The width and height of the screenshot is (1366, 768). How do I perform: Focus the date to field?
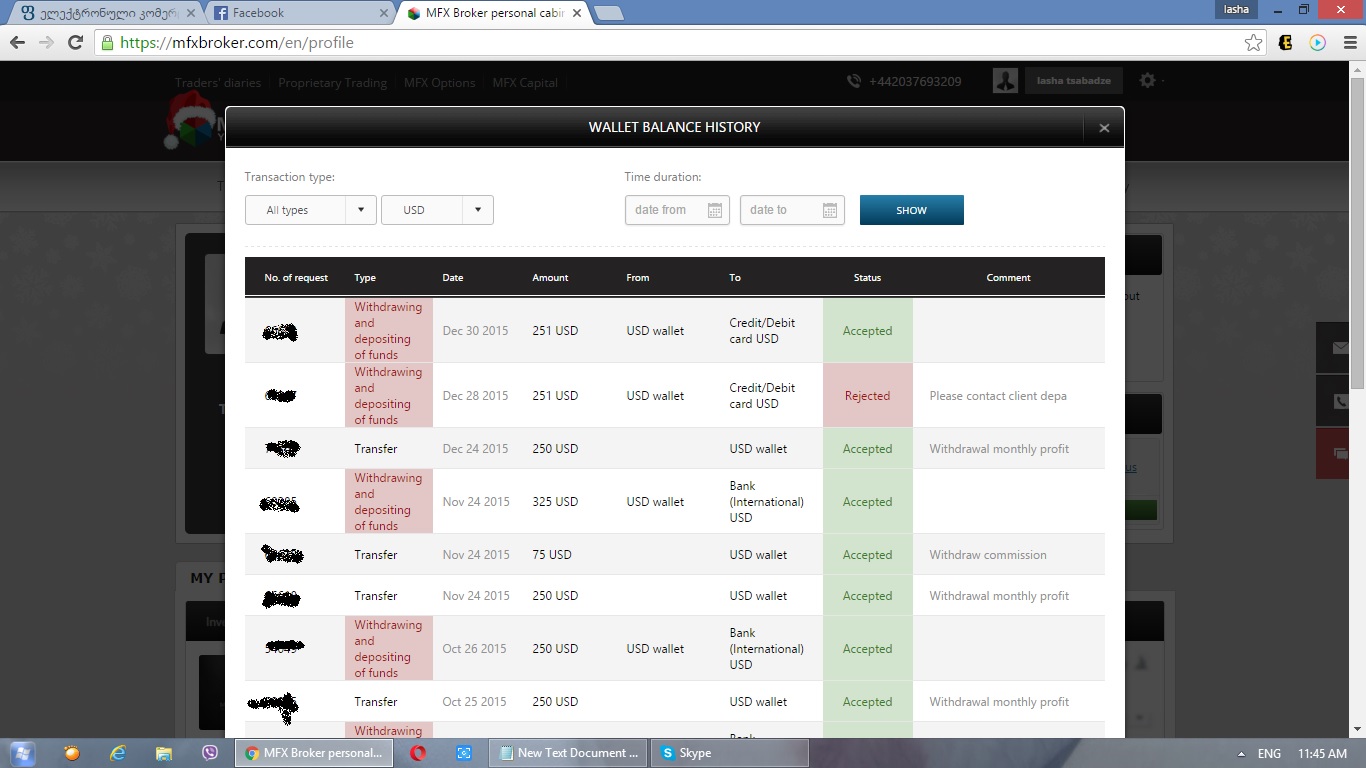coord(792,210)
